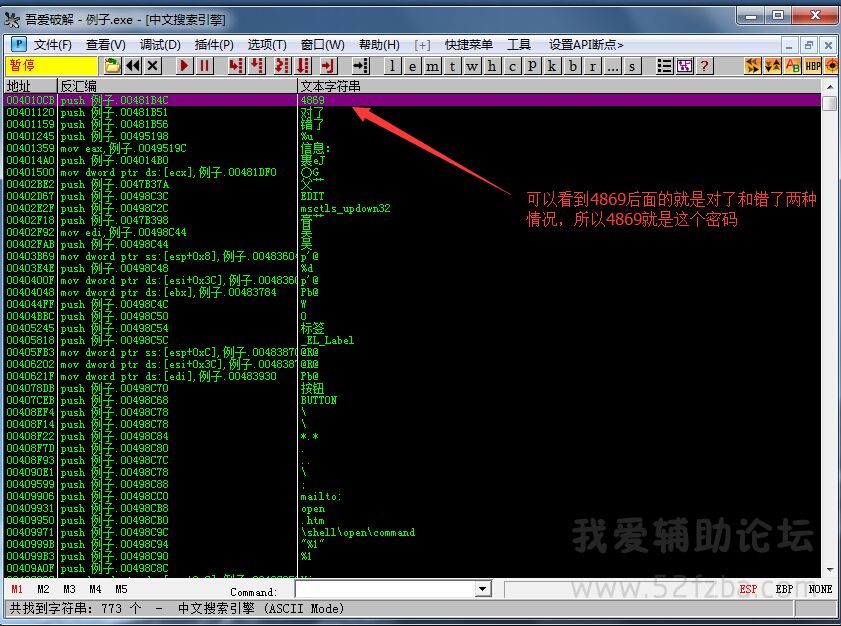This screenshot has width=841, height=626.
Task: Click the Restart program rewind icon
Action: (x=133, y=66)
